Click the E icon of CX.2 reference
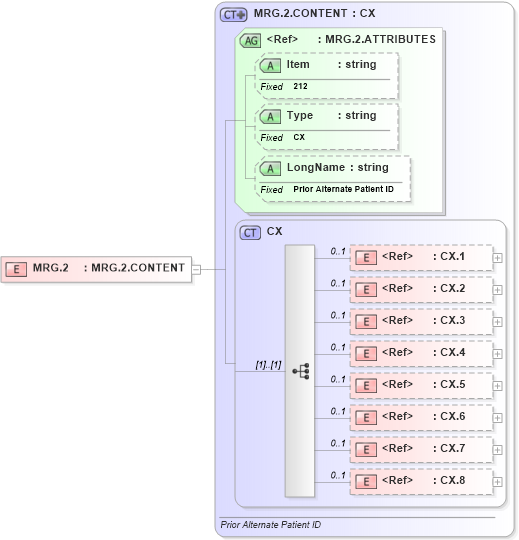 tap(366, 290)
